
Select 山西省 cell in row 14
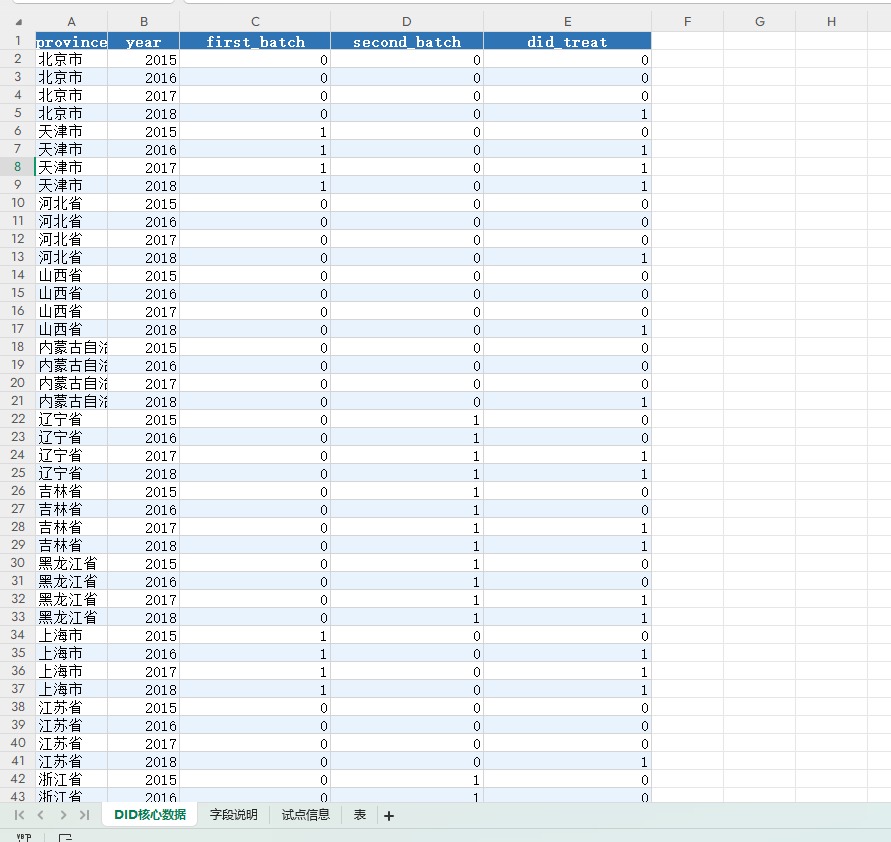(72, 276)
